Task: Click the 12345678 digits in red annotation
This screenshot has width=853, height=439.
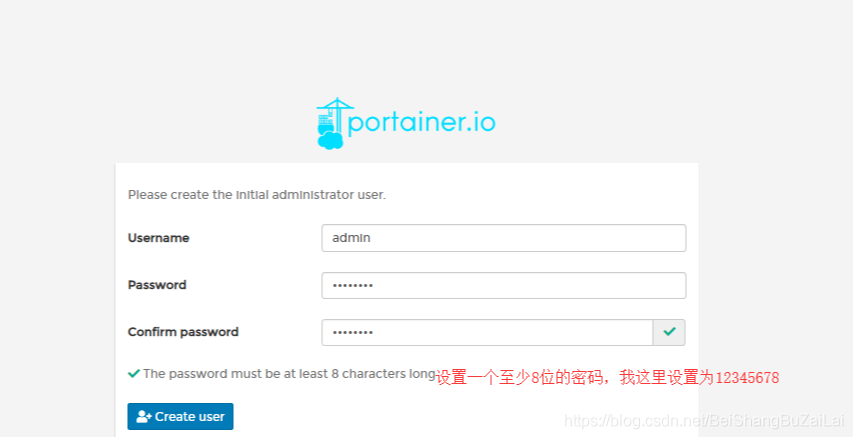Action: pyautogui.click(x=746, y=378)
